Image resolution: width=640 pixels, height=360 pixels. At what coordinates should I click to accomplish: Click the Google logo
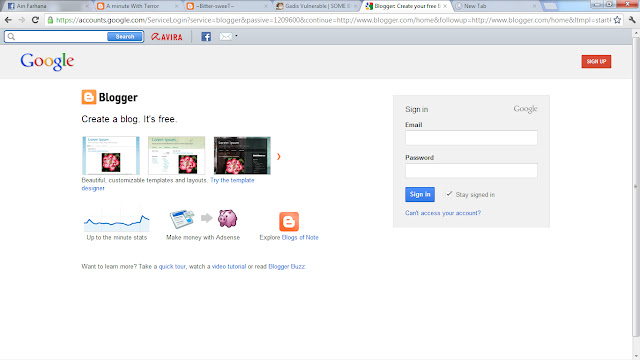[47, 62]
